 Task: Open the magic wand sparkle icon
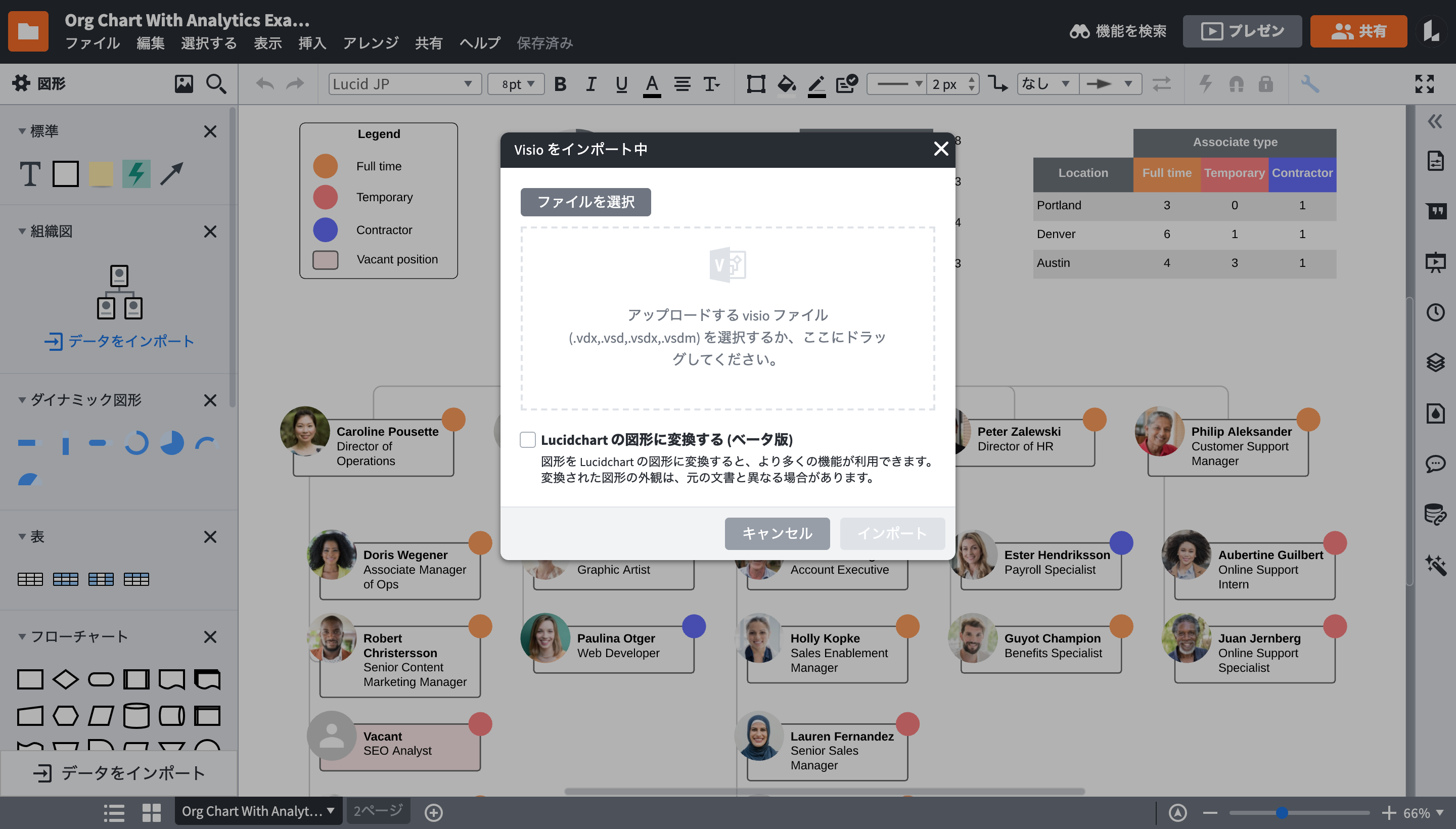coord(1435,565)
